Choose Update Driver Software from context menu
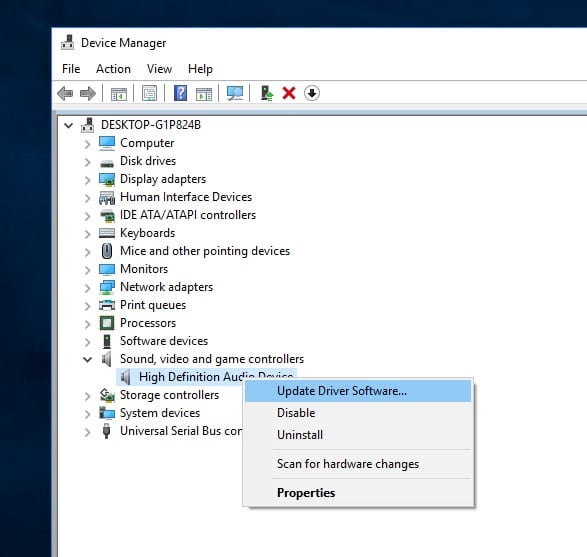 358,391
